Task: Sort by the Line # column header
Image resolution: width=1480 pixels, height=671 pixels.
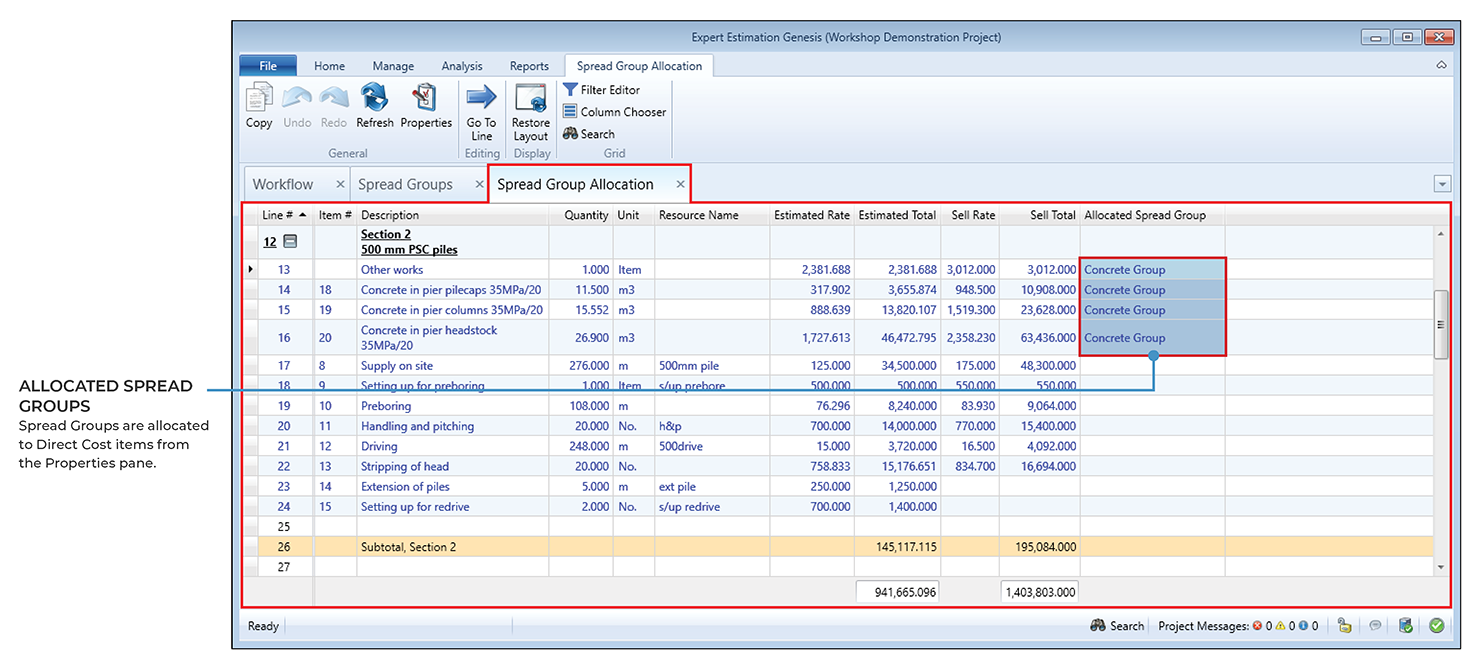Action: (277, 215)
